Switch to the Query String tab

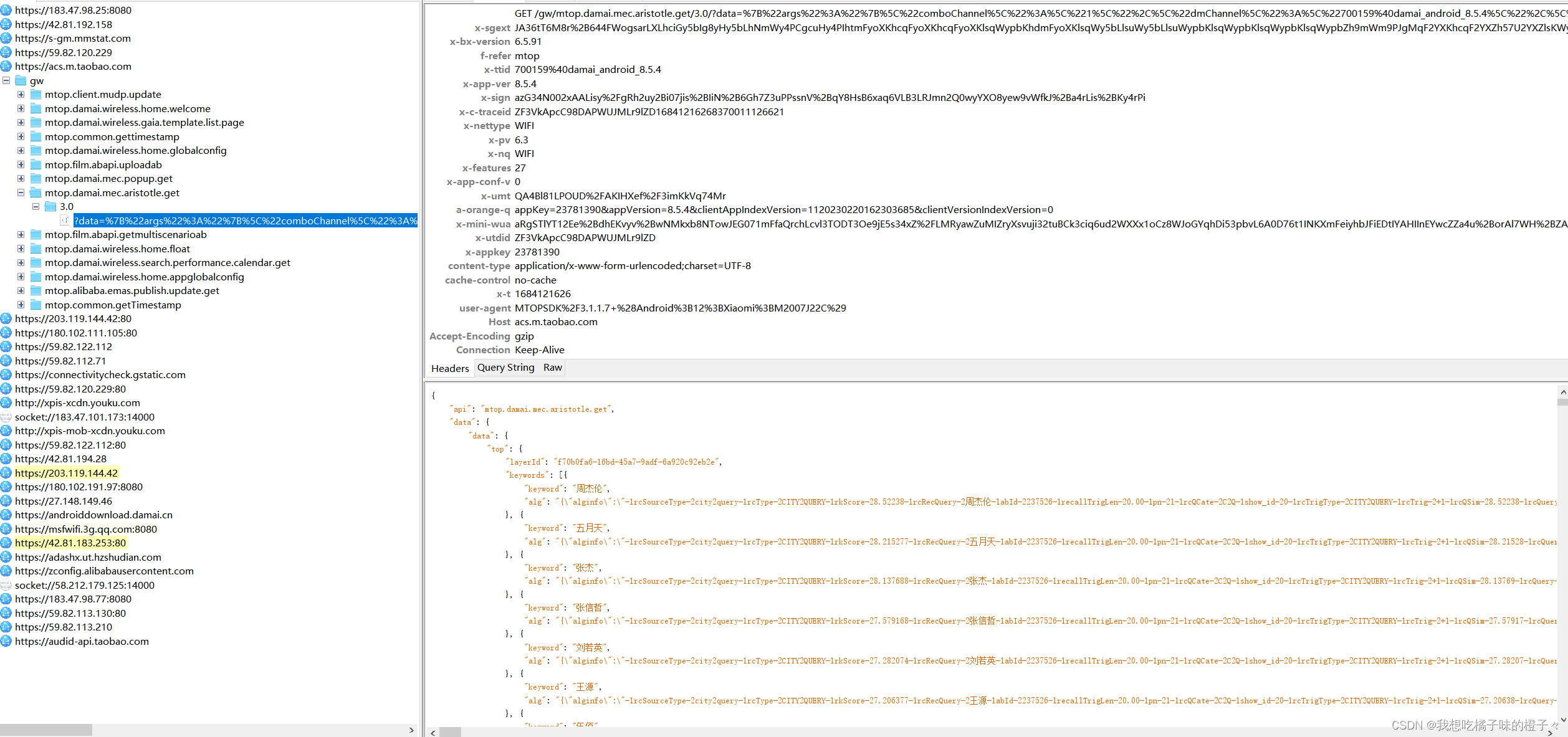pyautogui.click(x=505, y=368)
